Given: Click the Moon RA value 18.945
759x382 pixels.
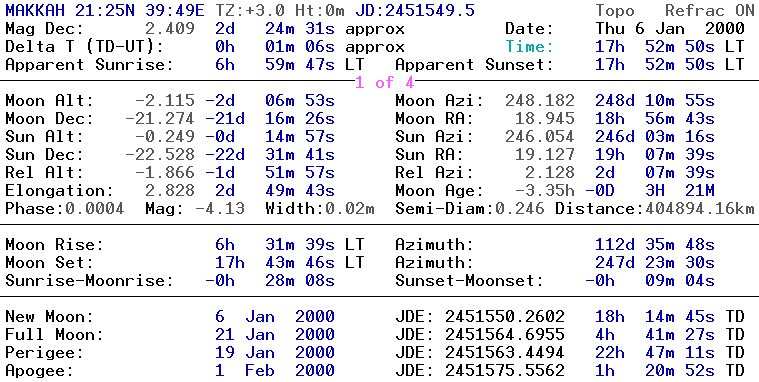Looking at the screenshot, I should pos(545,119).
